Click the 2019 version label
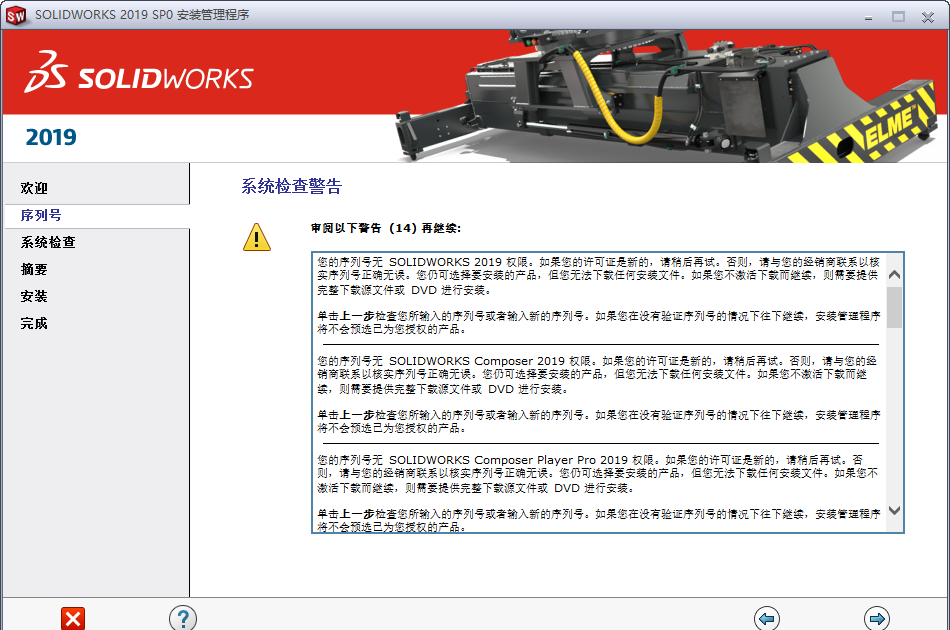 (51, 138)
